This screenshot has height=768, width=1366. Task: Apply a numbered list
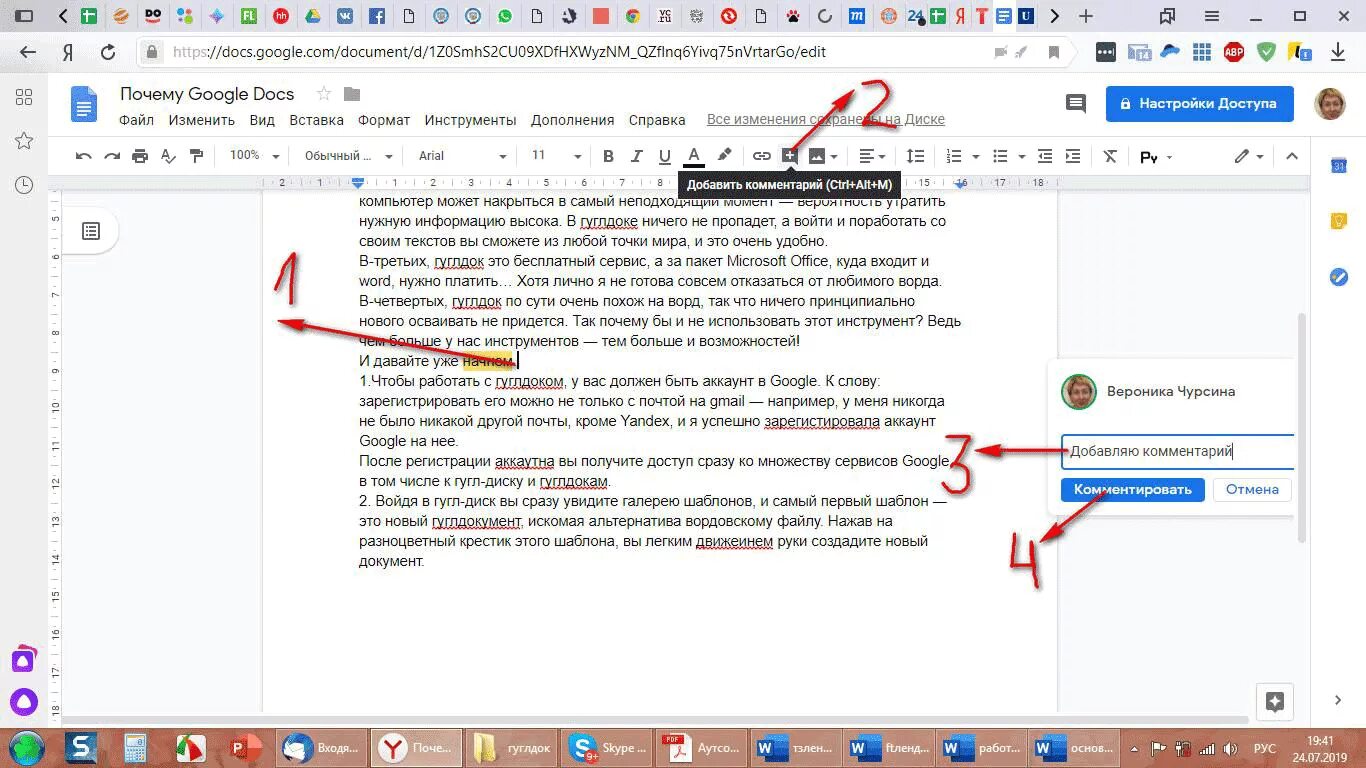953,156
